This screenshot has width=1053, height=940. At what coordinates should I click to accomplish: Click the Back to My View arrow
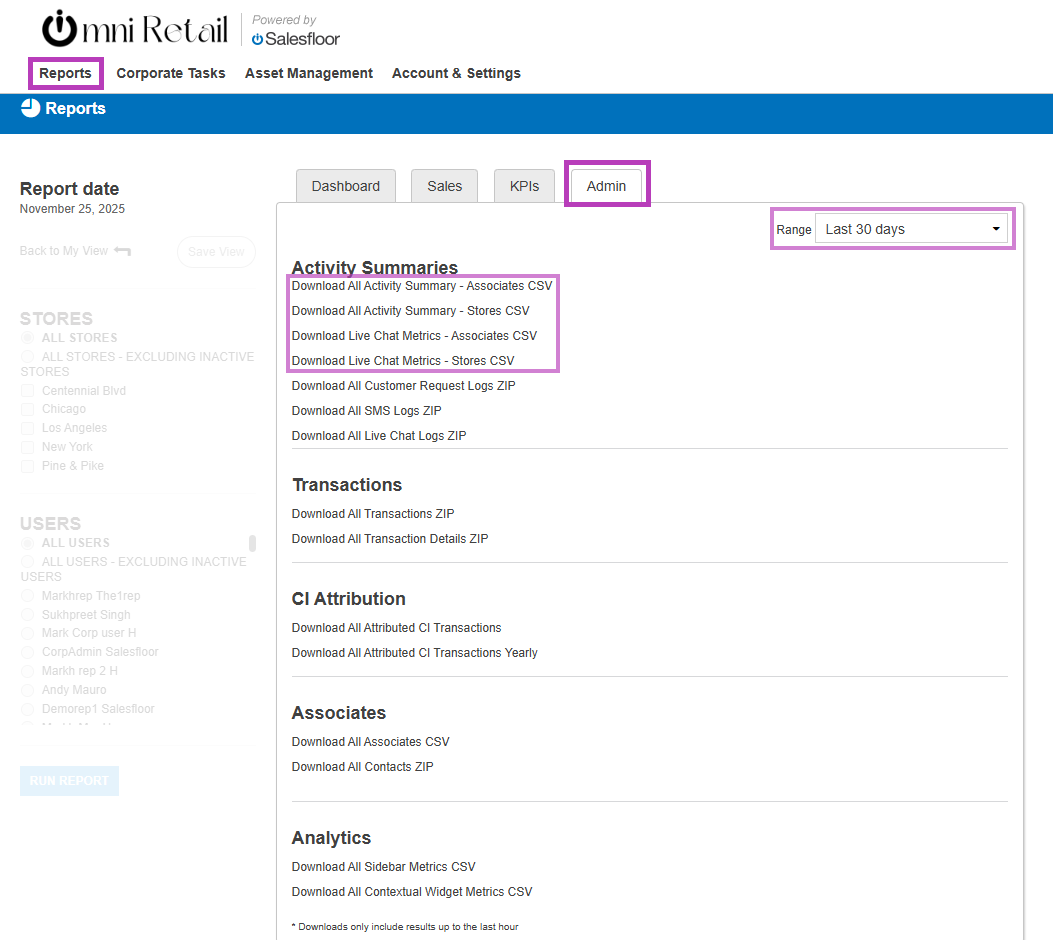pos(122,251)
